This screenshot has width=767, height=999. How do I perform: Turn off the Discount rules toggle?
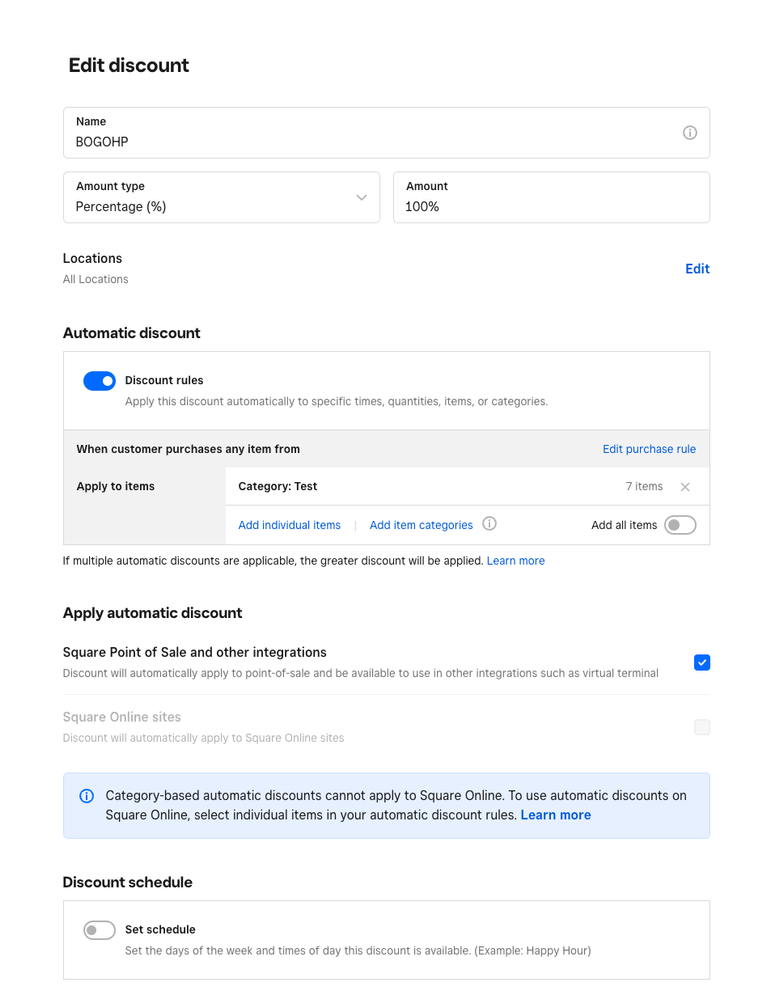click(99, 381)
